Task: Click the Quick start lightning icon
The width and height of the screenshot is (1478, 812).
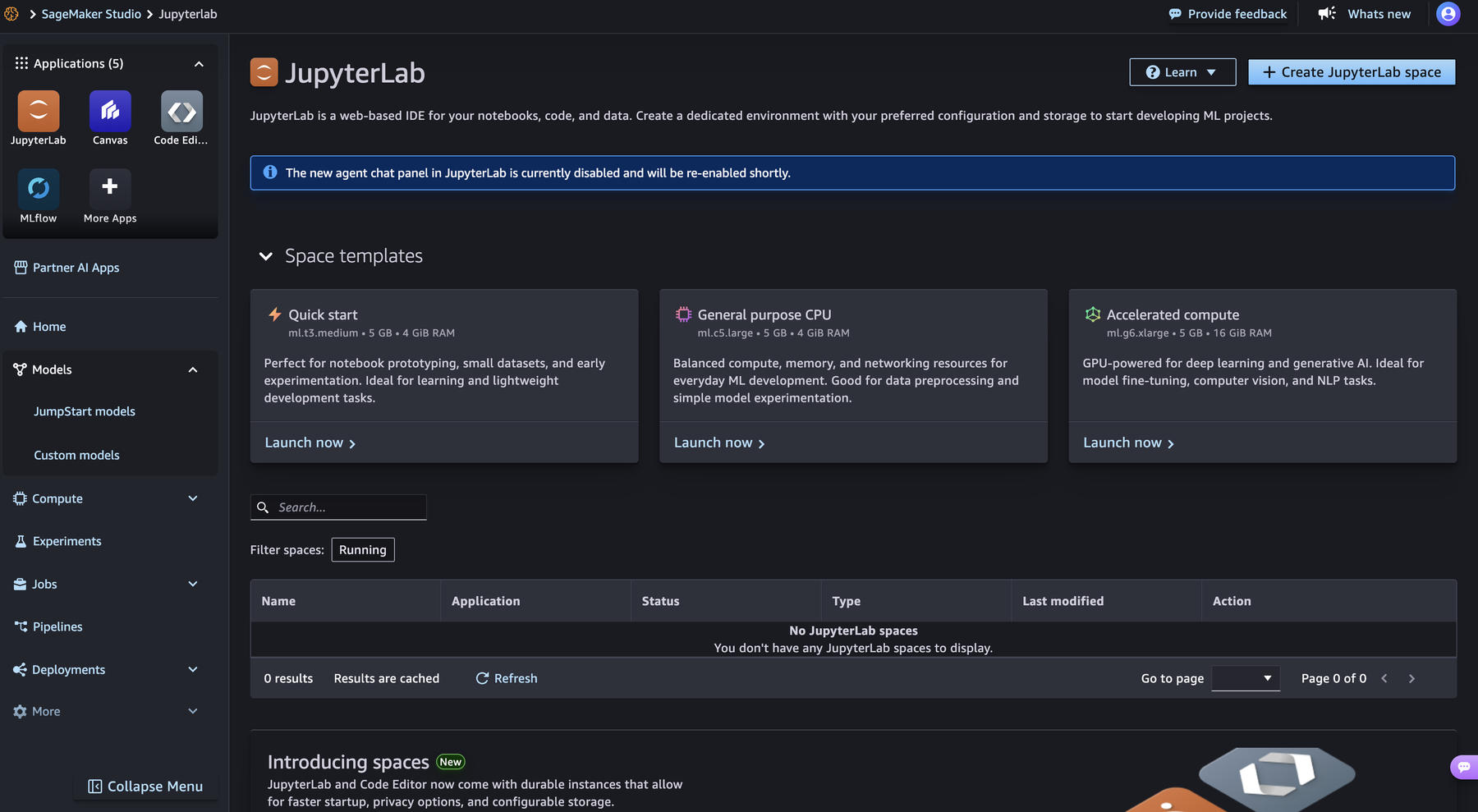Action: 275,314
